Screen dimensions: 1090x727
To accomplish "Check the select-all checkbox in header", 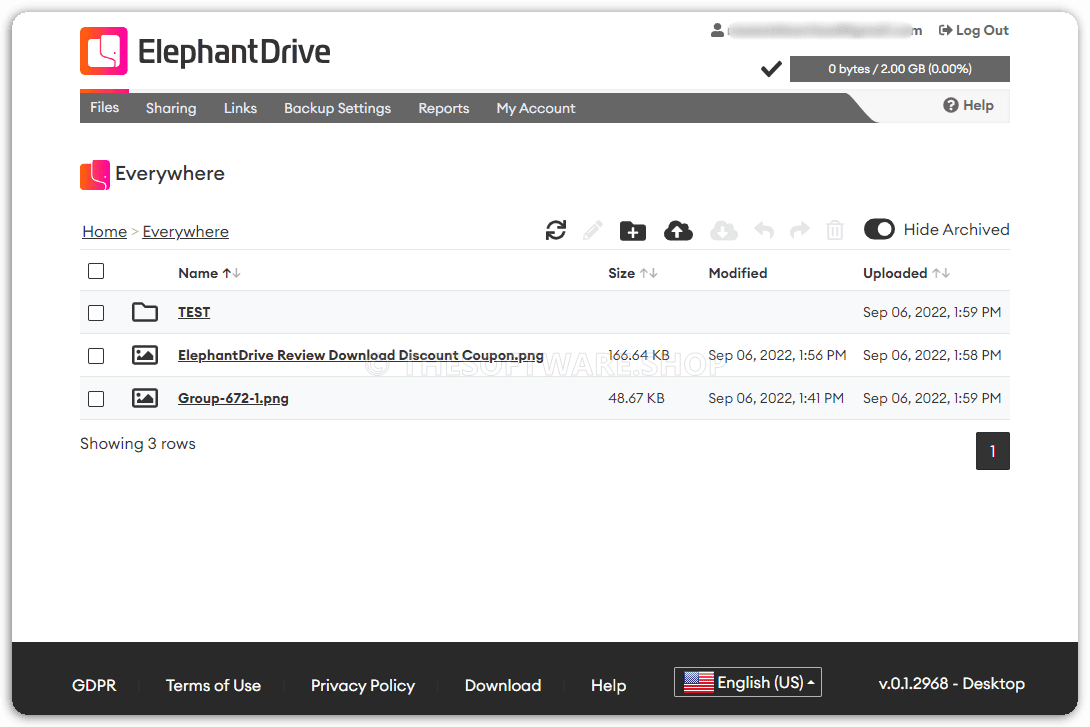I will point(96,271).
